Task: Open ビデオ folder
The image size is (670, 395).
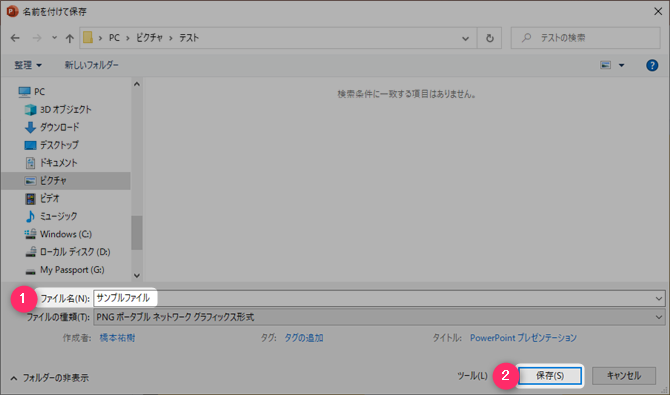Action: pos(50,198)
